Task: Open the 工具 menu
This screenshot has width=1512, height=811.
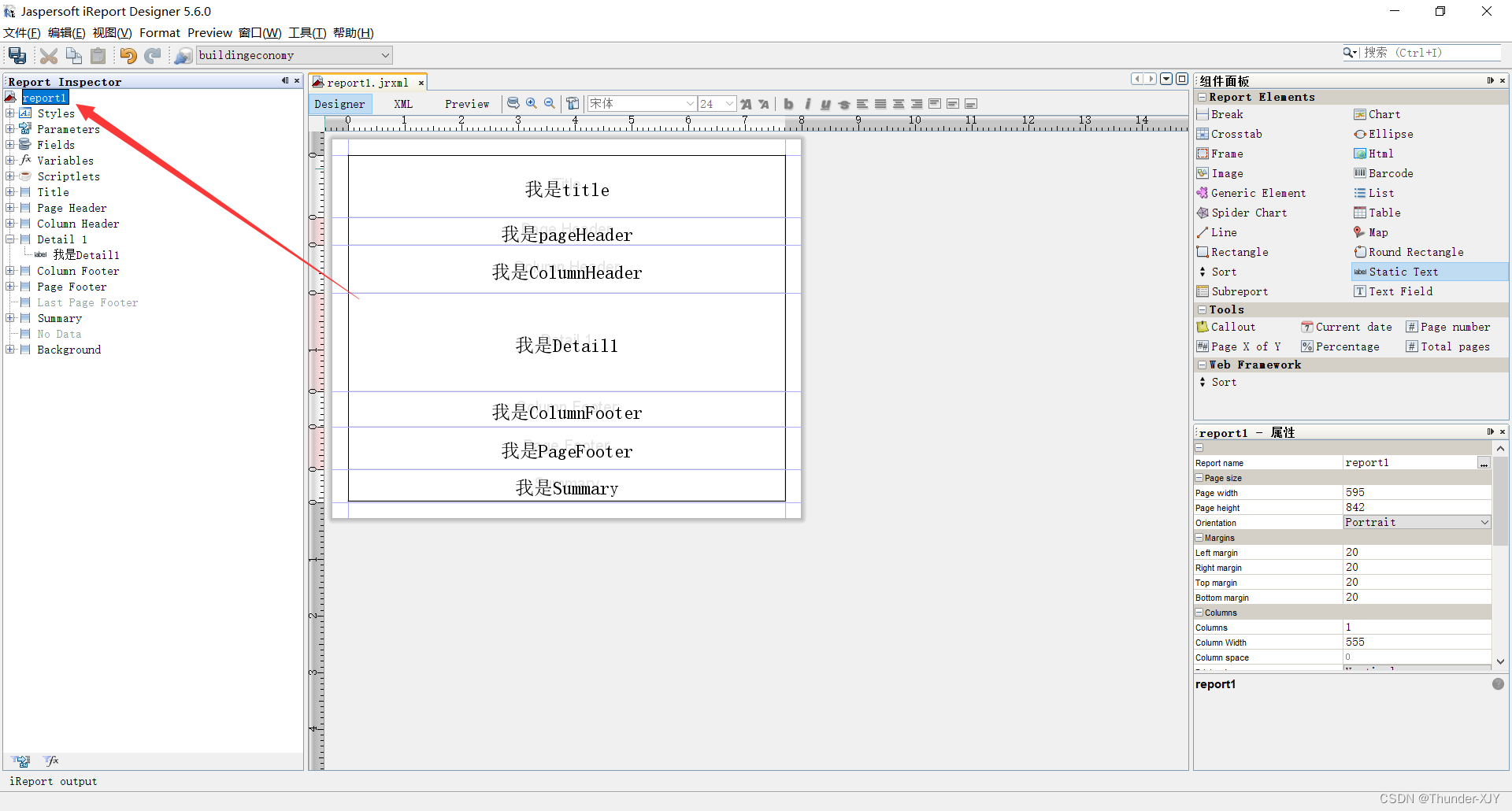Action: click(x=307, y=33)
